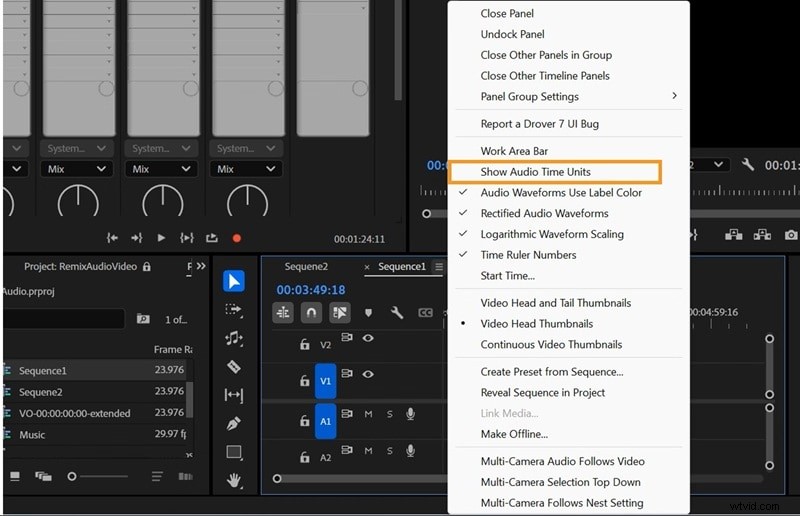Select the Hand tool
This screenshot has height=516, width=800.
pos(234,480)
